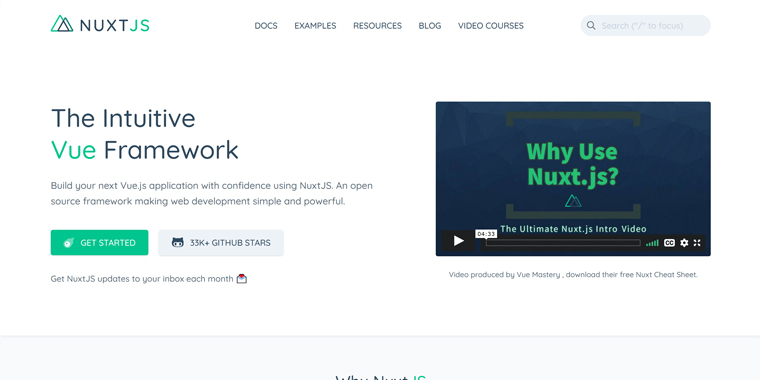Open the DOCS menu item

click(x=266, y=26)
